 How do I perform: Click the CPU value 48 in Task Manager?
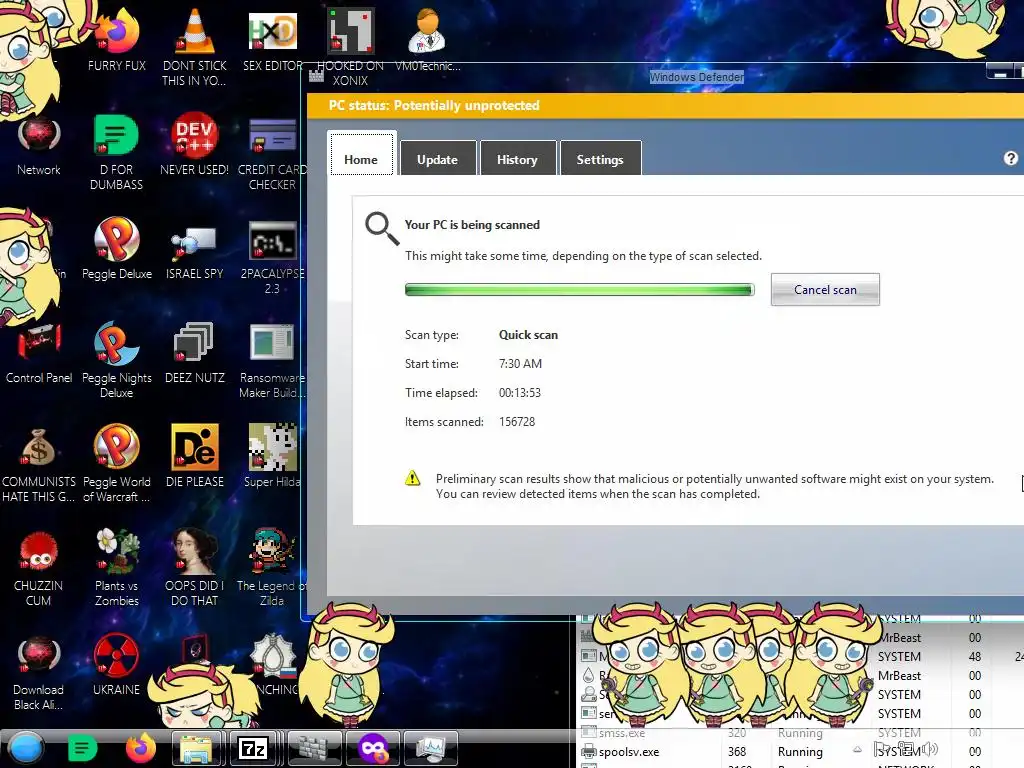click(974, 656)
